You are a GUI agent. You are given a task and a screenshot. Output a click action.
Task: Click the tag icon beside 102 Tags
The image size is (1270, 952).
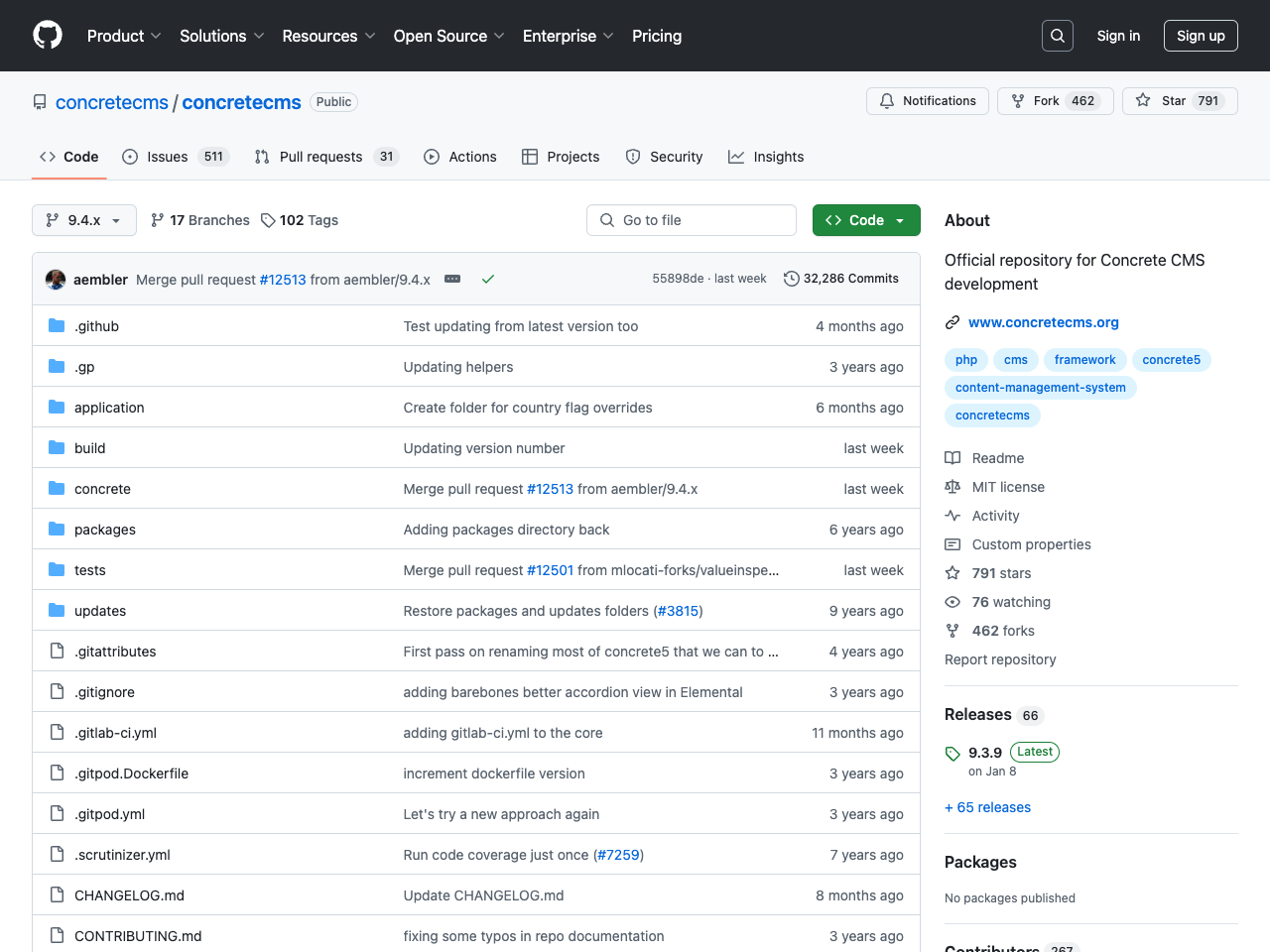pyautogui.click(x=268, y=220)
